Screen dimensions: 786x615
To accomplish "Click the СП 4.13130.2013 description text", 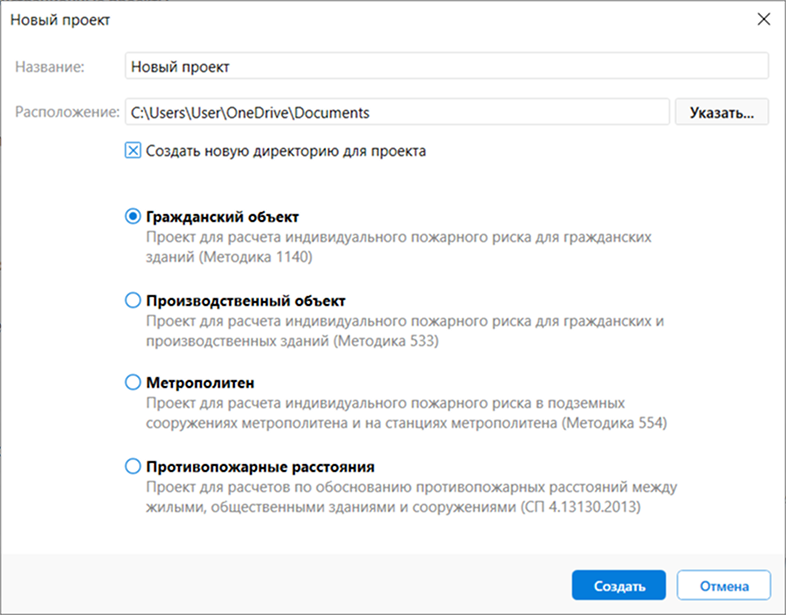I will 412,497.
